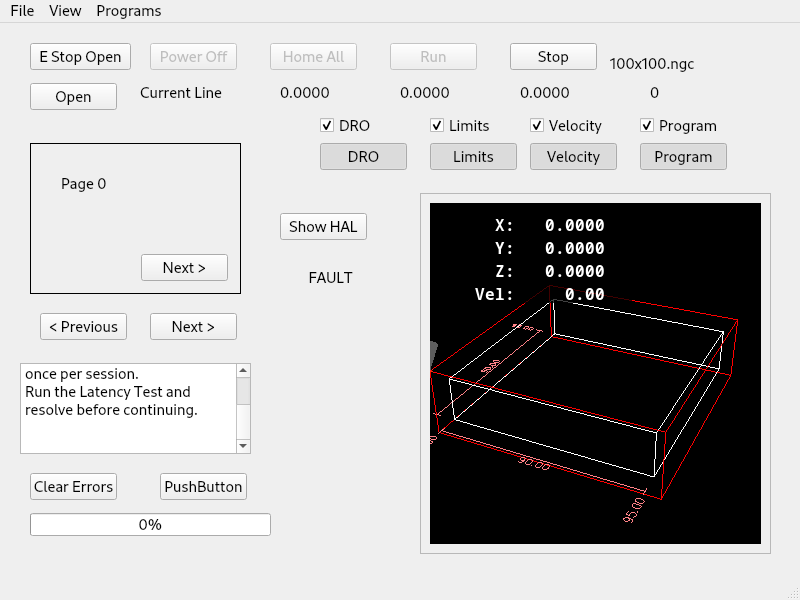Toggle the Program pushbutton
The image size is (800, 600).
coord(683,157)
